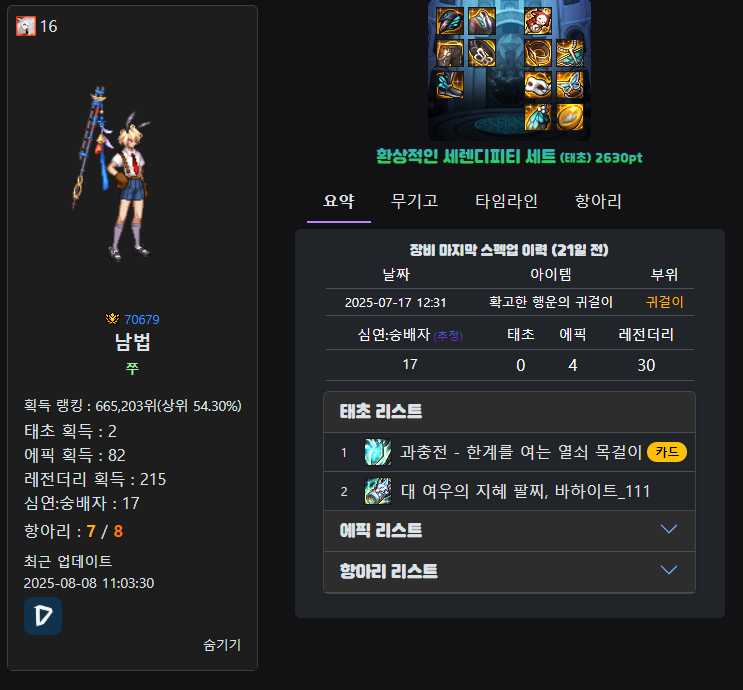Image resolution: width=743 pixels, height=690 pixels.
Task: Click the golden egg item icon
Action: tap(570, 117)
